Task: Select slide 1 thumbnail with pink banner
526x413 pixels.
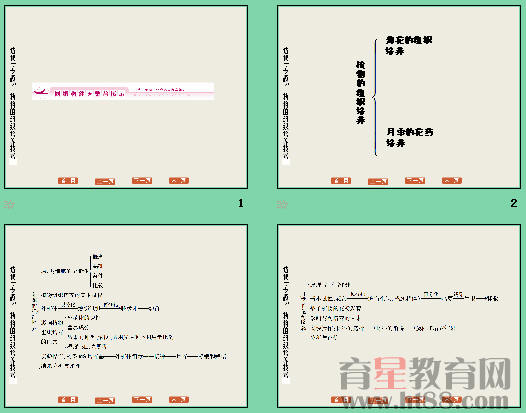Action: [126, 97]
